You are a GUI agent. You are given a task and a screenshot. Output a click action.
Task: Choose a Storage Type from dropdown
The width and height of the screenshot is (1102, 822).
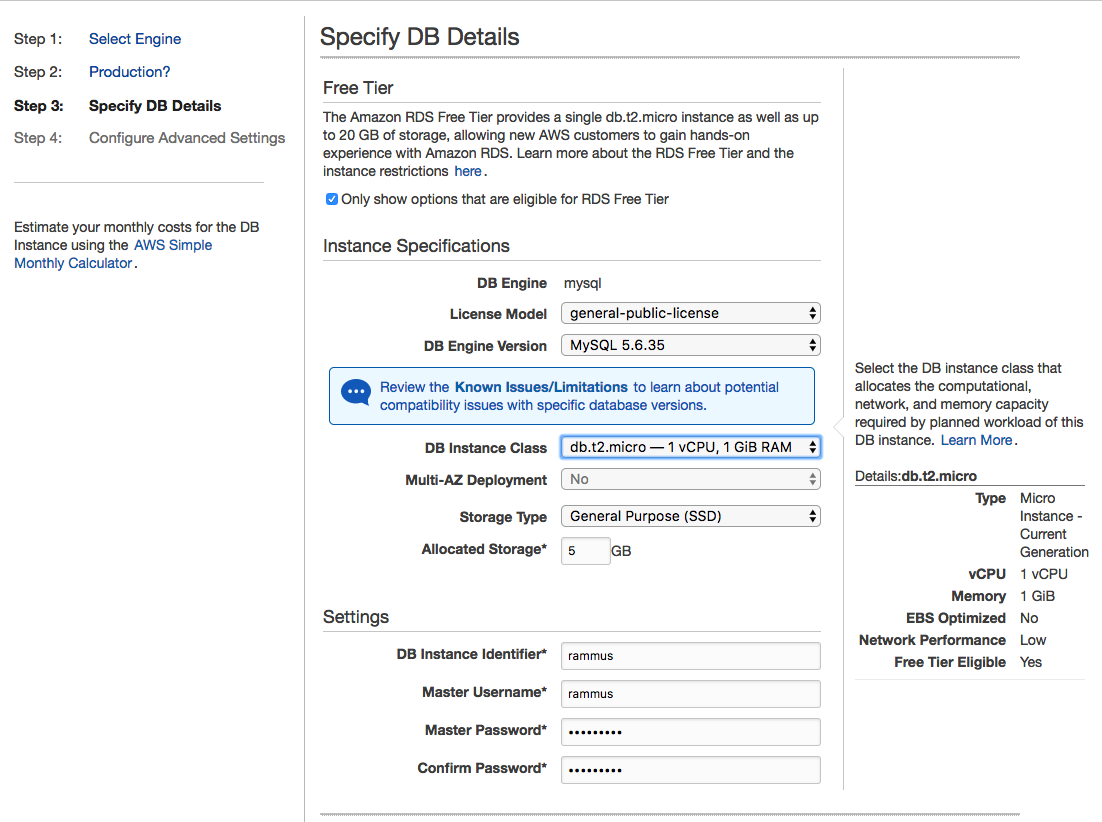coord(690,516)
